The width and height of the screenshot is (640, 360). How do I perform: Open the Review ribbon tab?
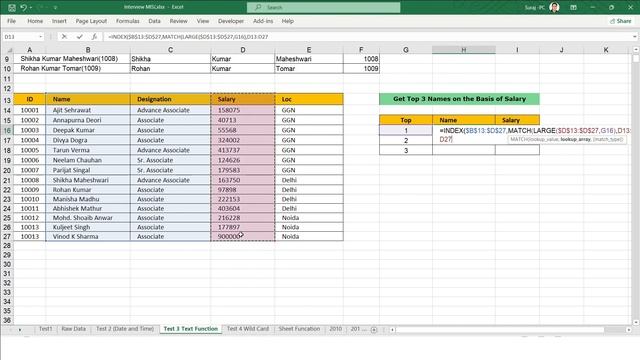pos(178,21)
